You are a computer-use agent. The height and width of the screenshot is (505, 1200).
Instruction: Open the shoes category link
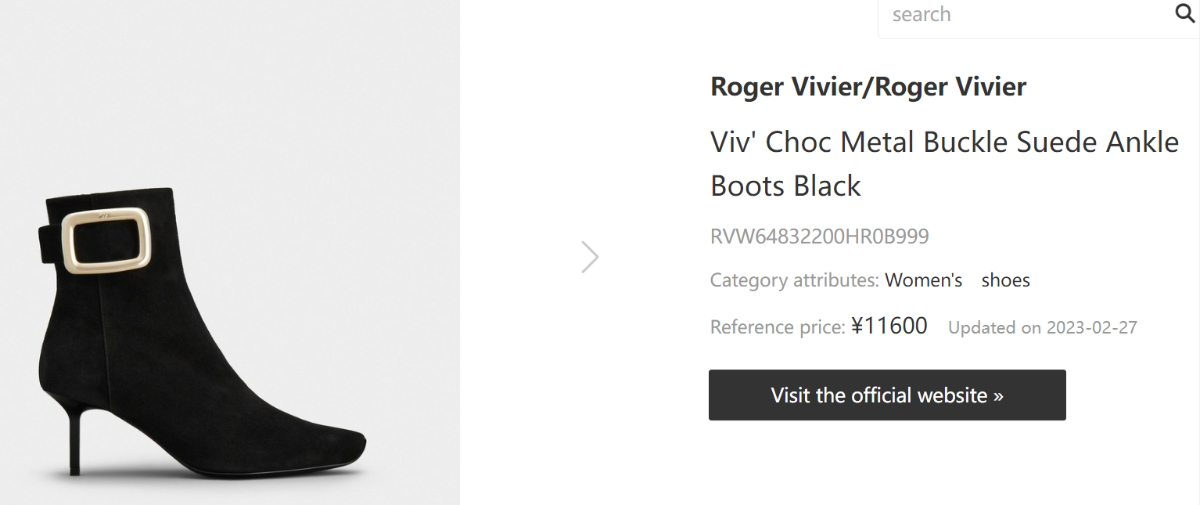coord(1005,280)
